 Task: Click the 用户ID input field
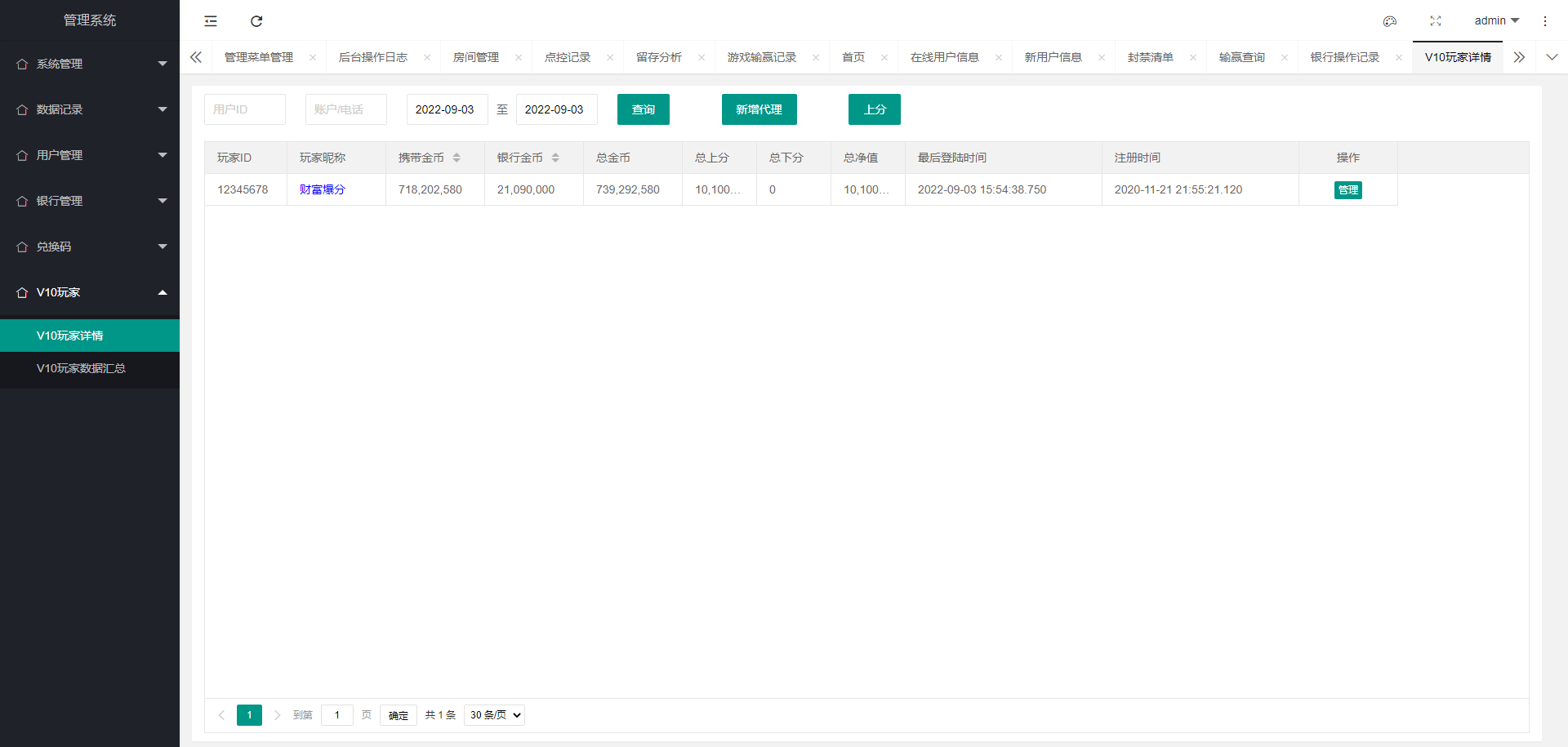click(244, 109)
